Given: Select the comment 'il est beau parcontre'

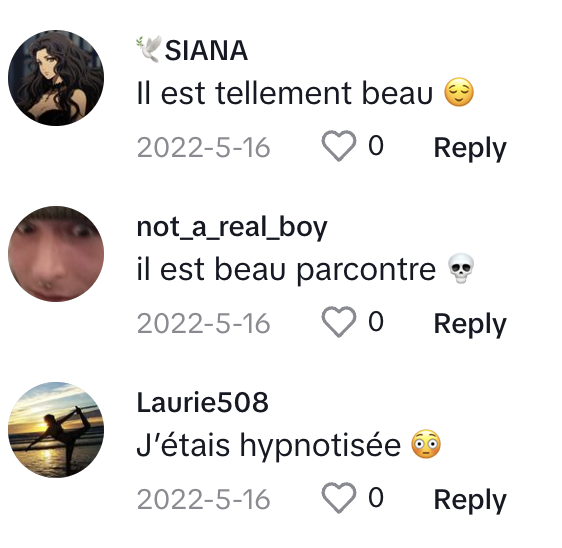Looking at the screenshot, I should 286,270.
